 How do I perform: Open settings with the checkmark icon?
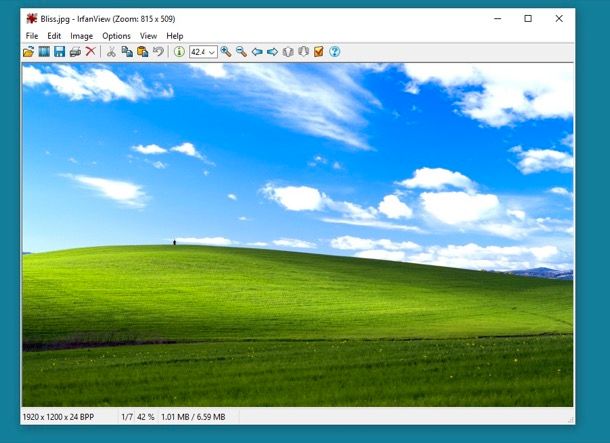319,52
